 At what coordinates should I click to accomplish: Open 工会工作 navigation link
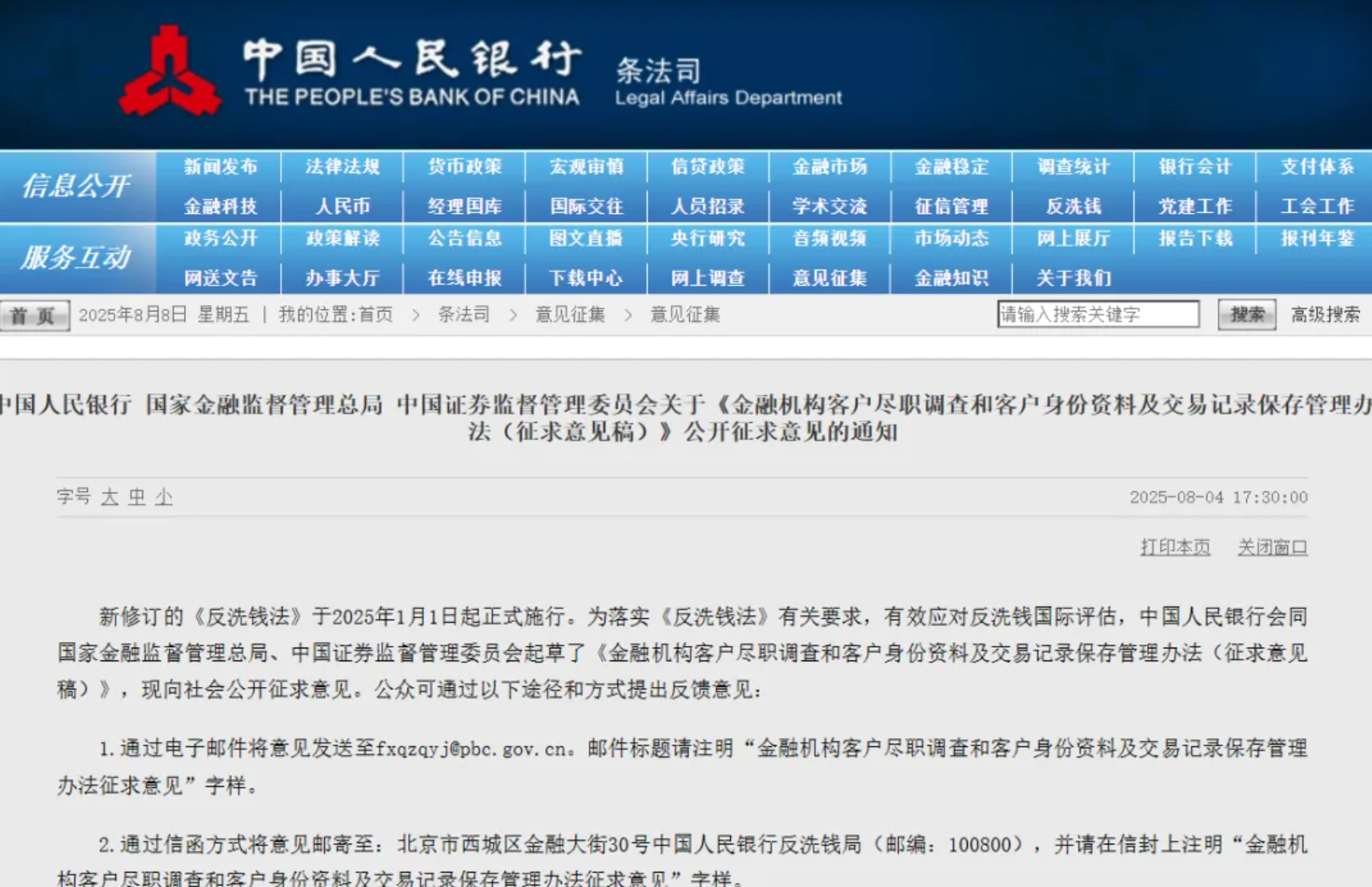tap(1317, 207)
